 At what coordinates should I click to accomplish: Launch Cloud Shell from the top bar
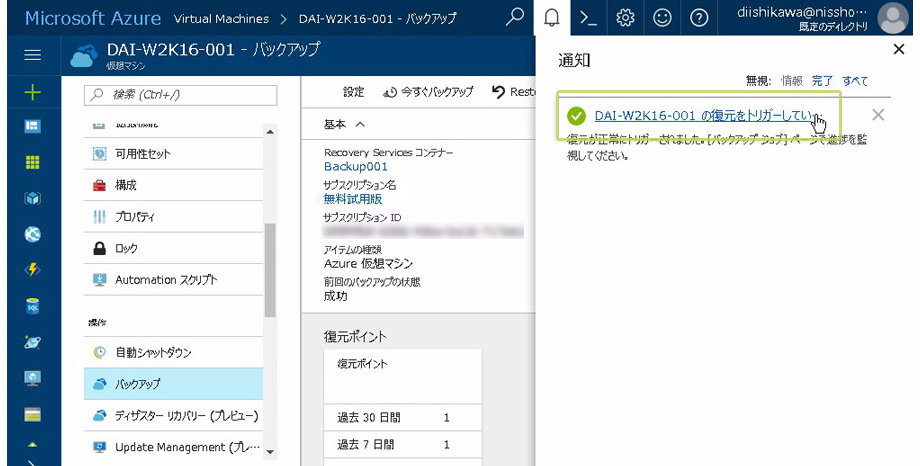[x=588, y=18]
